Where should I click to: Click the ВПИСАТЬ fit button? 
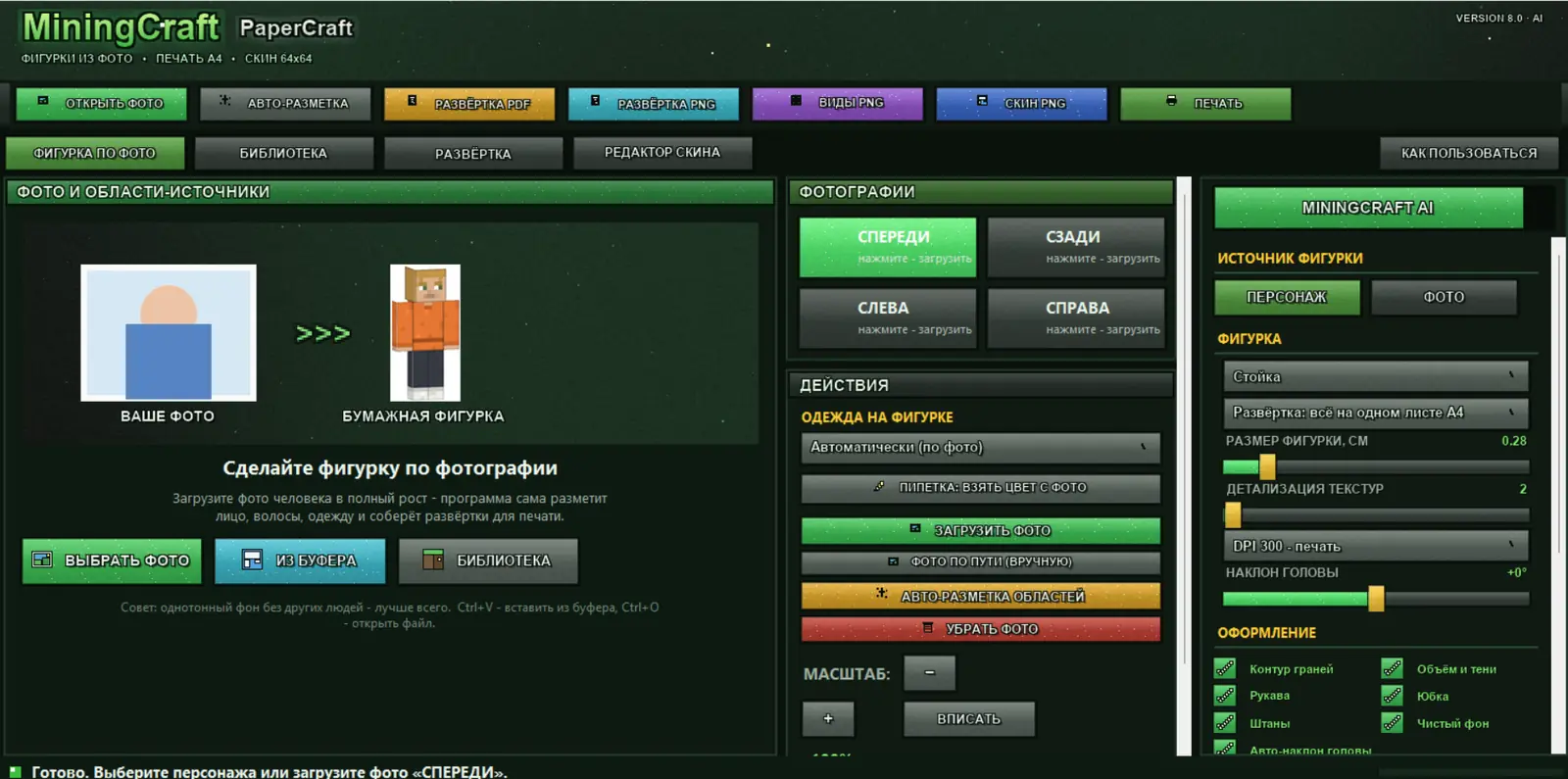(x=968, y=718)
